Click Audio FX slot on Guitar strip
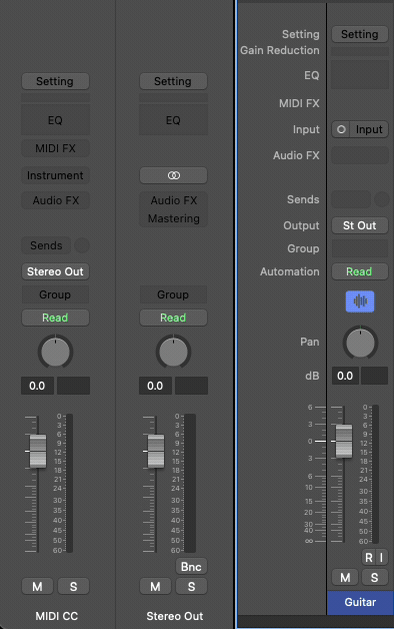 360,155
